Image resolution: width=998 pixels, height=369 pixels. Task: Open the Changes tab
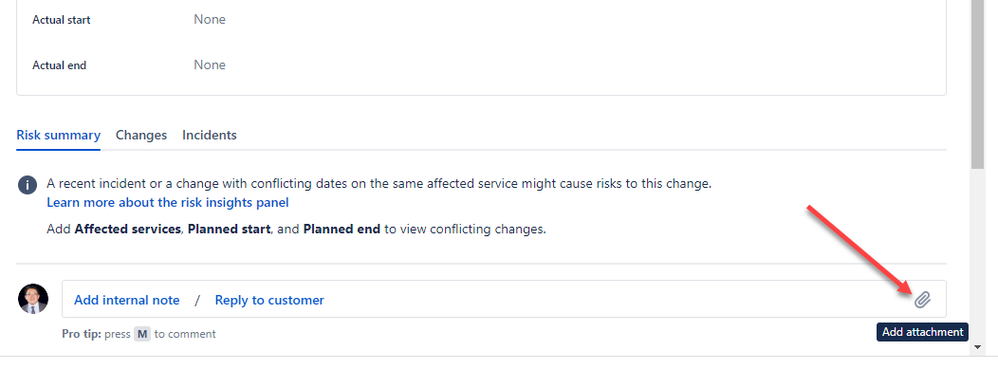click(141, 135)
